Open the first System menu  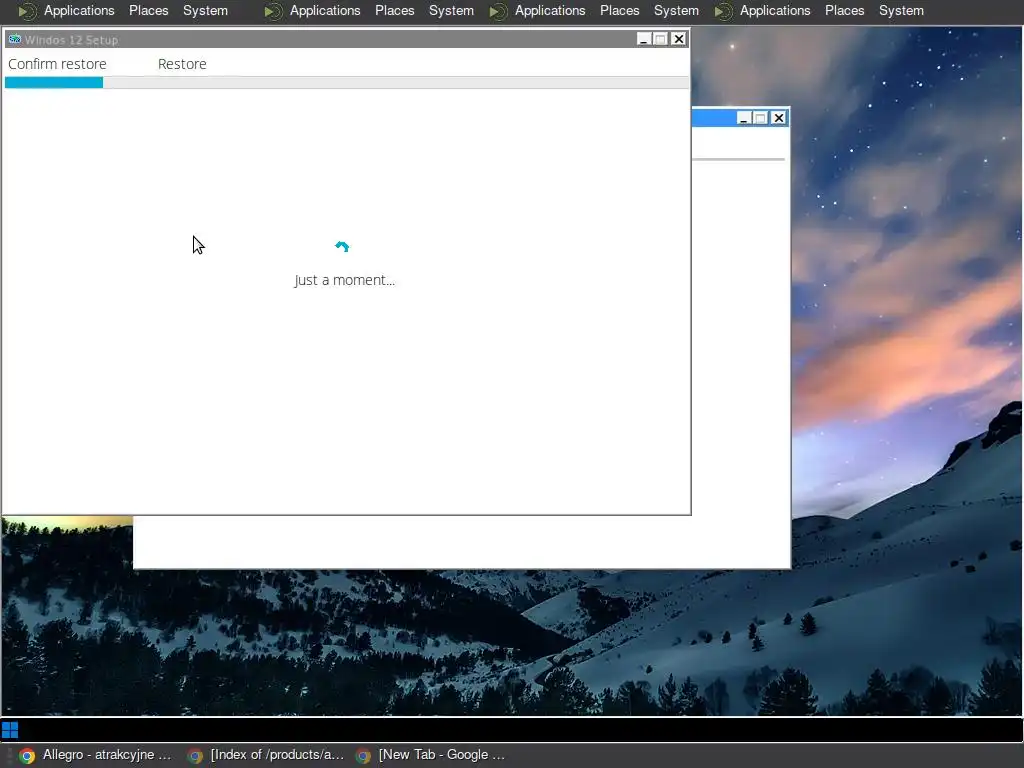coord(205,10)
